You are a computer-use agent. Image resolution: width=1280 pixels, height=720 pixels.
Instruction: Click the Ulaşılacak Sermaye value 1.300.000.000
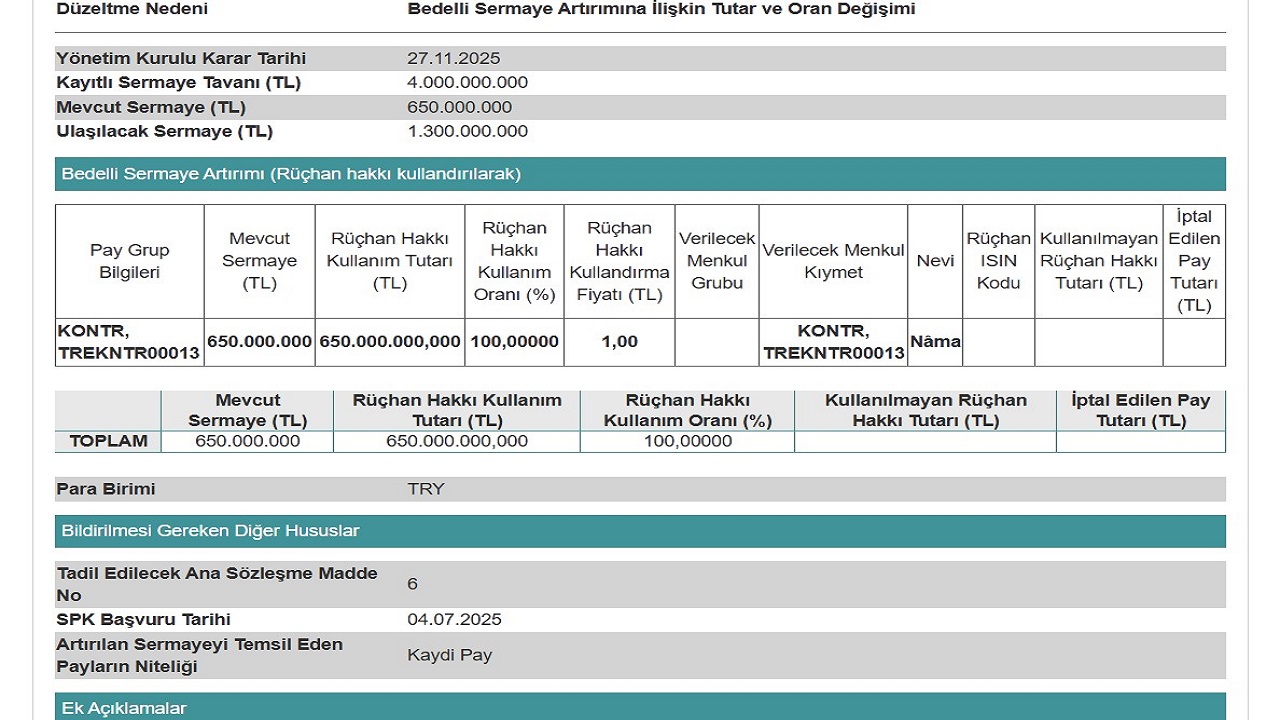(467, 131)
